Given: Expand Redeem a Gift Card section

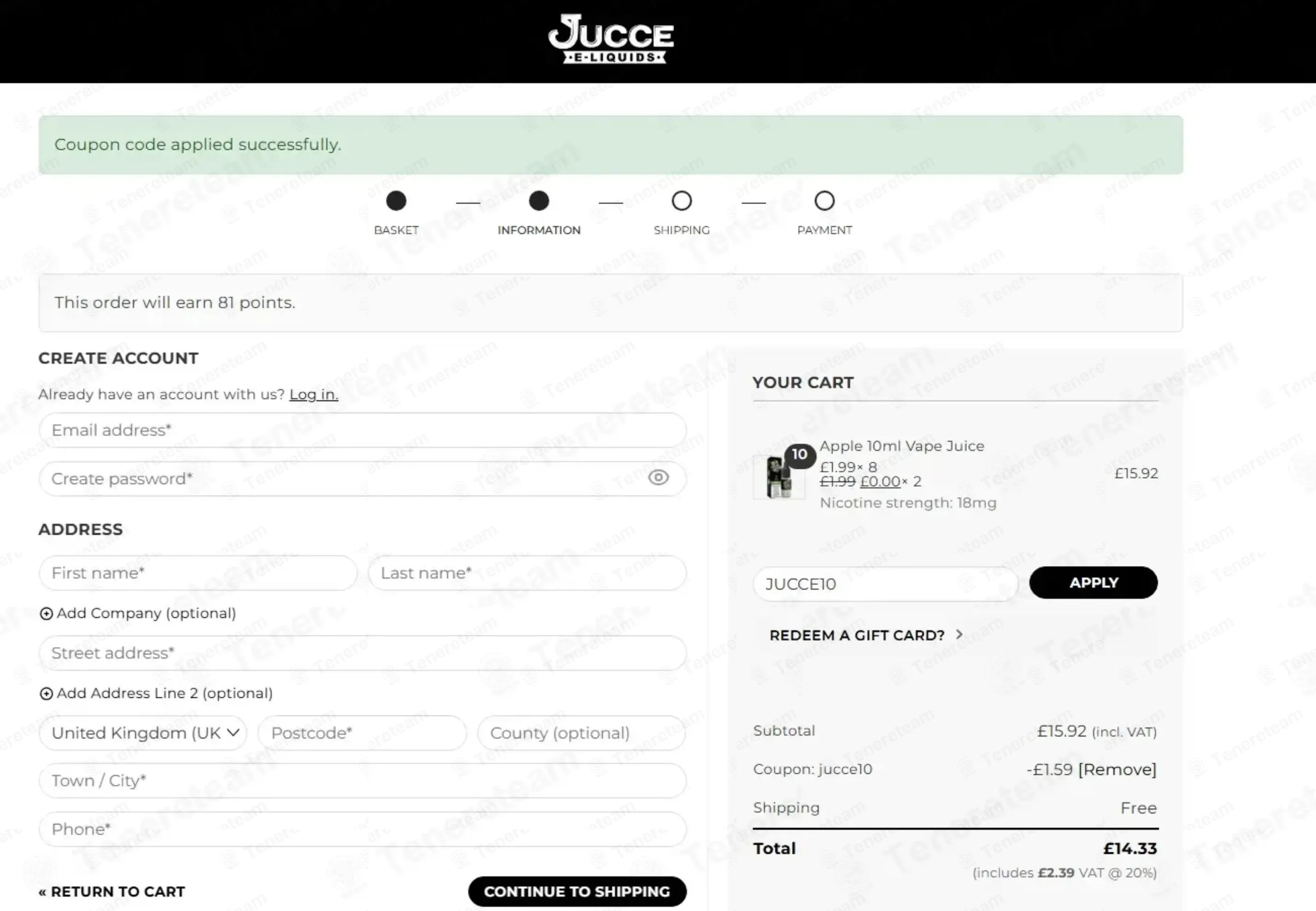Looking at the screenshot, I should click(866, 635).
